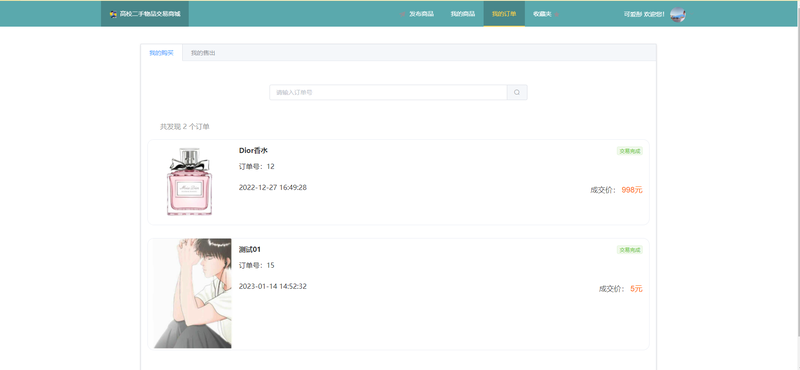This screenshot has width=800, height=370.
Task: Click the search magnifier icon button
Action: [x=517, y=92]
